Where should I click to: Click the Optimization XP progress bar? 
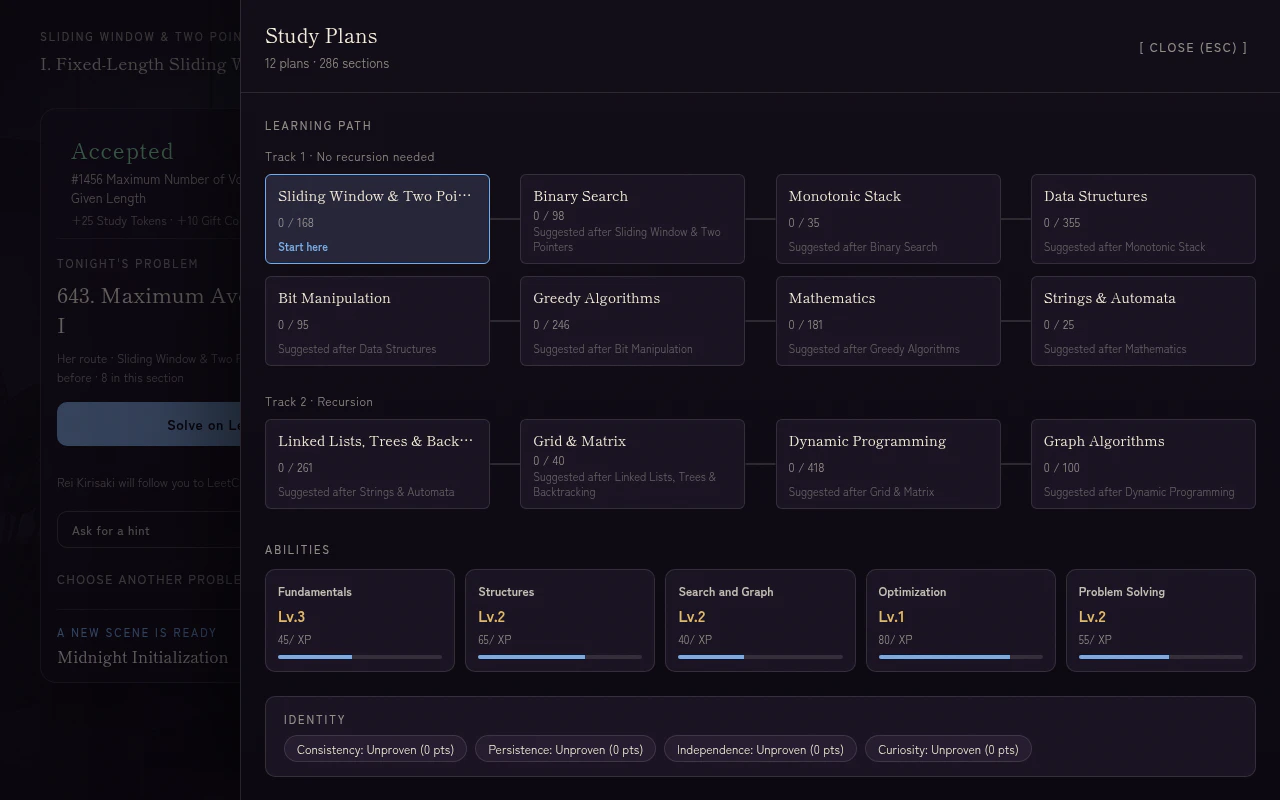(961, 657)
